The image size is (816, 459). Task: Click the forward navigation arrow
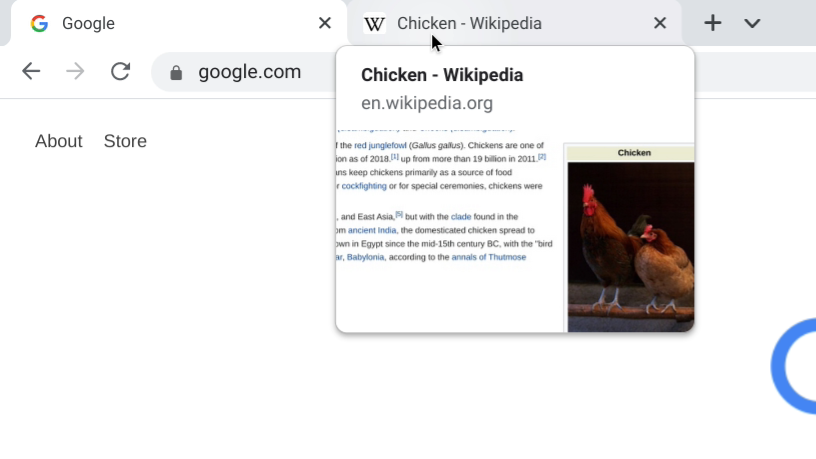coord(75,71)
